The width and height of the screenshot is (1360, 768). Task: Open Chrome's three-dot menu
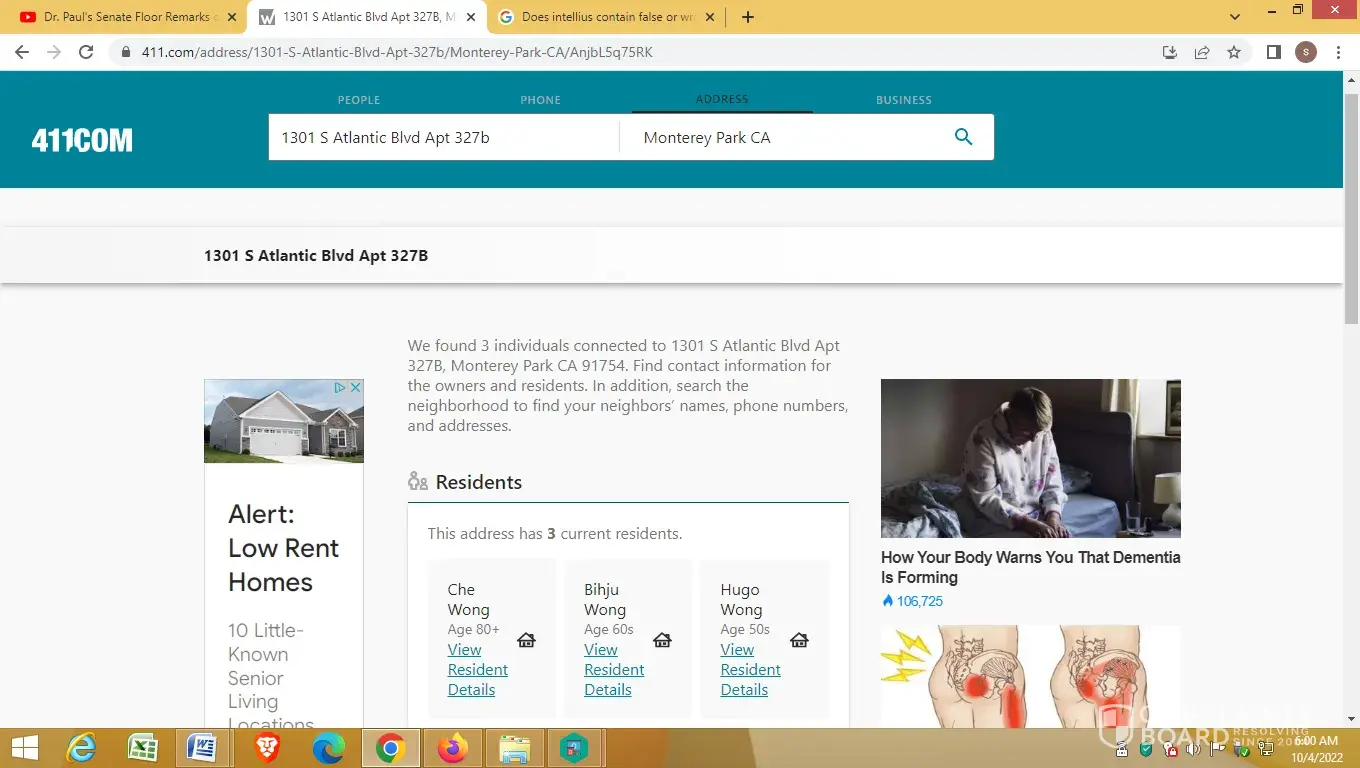click(1338, 52)
